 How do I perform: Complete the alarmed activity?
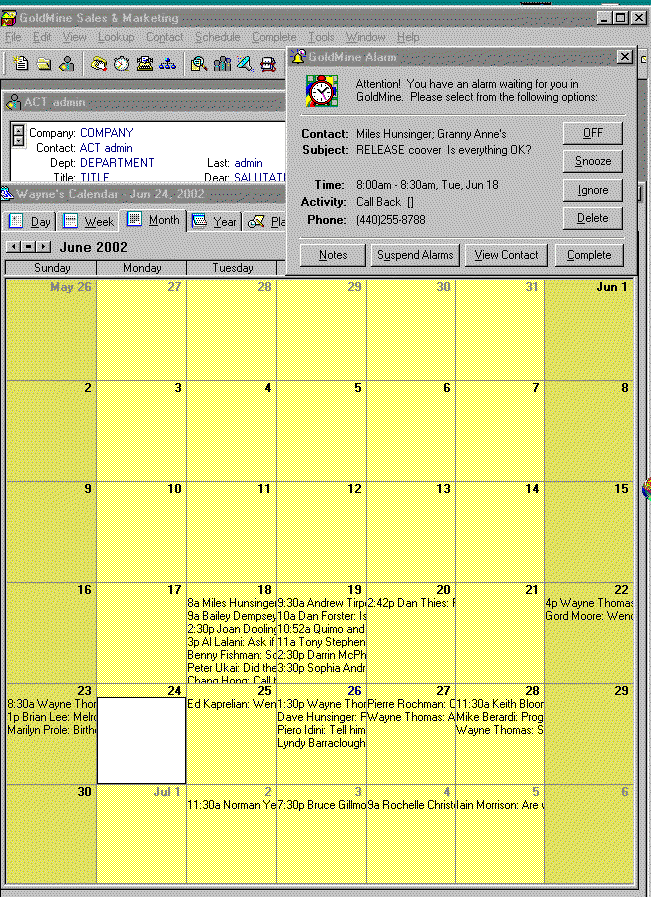pos(589,255)
